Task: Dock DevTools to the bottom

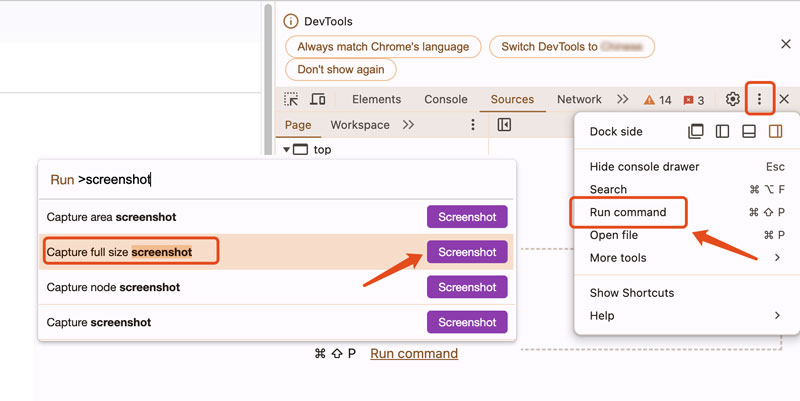Action: [x=749, y=131]
